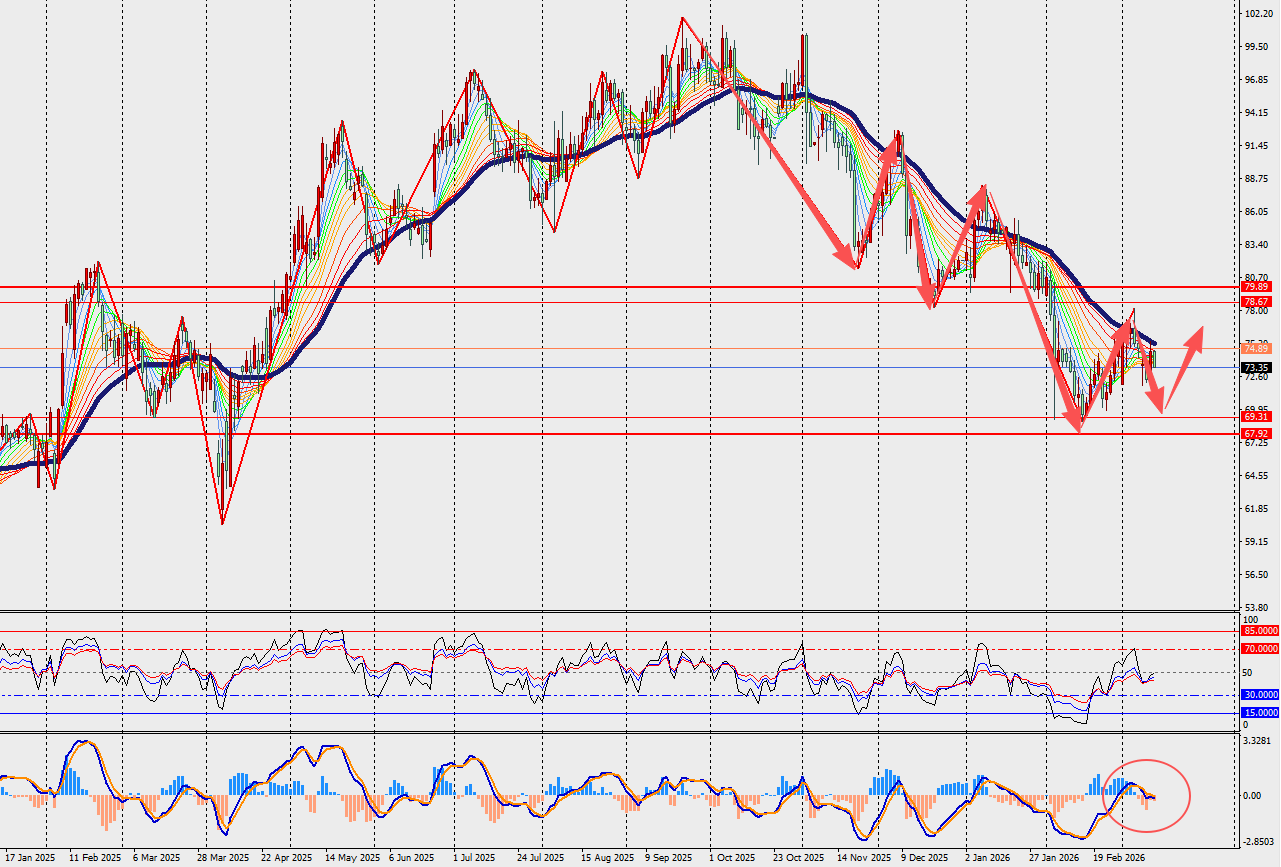Click the 64.55 price axis value
Image resolution: width=1281 pixels, height=867 pixels.
(1257, 476)
